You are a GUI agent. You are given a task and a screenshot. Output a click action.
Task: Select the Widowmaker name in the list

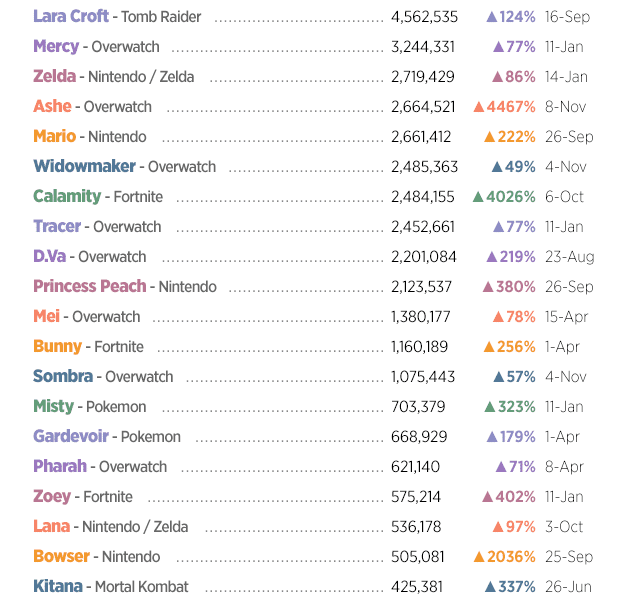click(84, 167)
